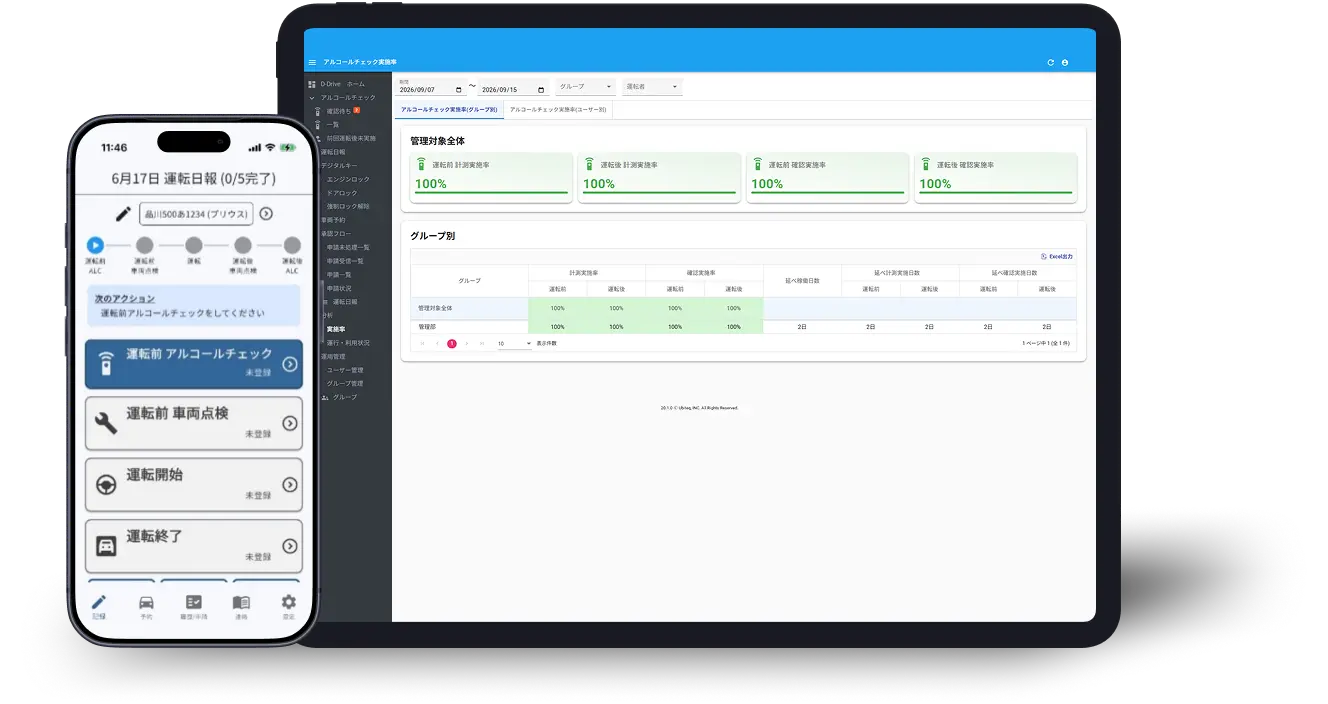Open エンジンロック in the sidebar
The width and height of the screenshot is (1328, 704).
348,179
